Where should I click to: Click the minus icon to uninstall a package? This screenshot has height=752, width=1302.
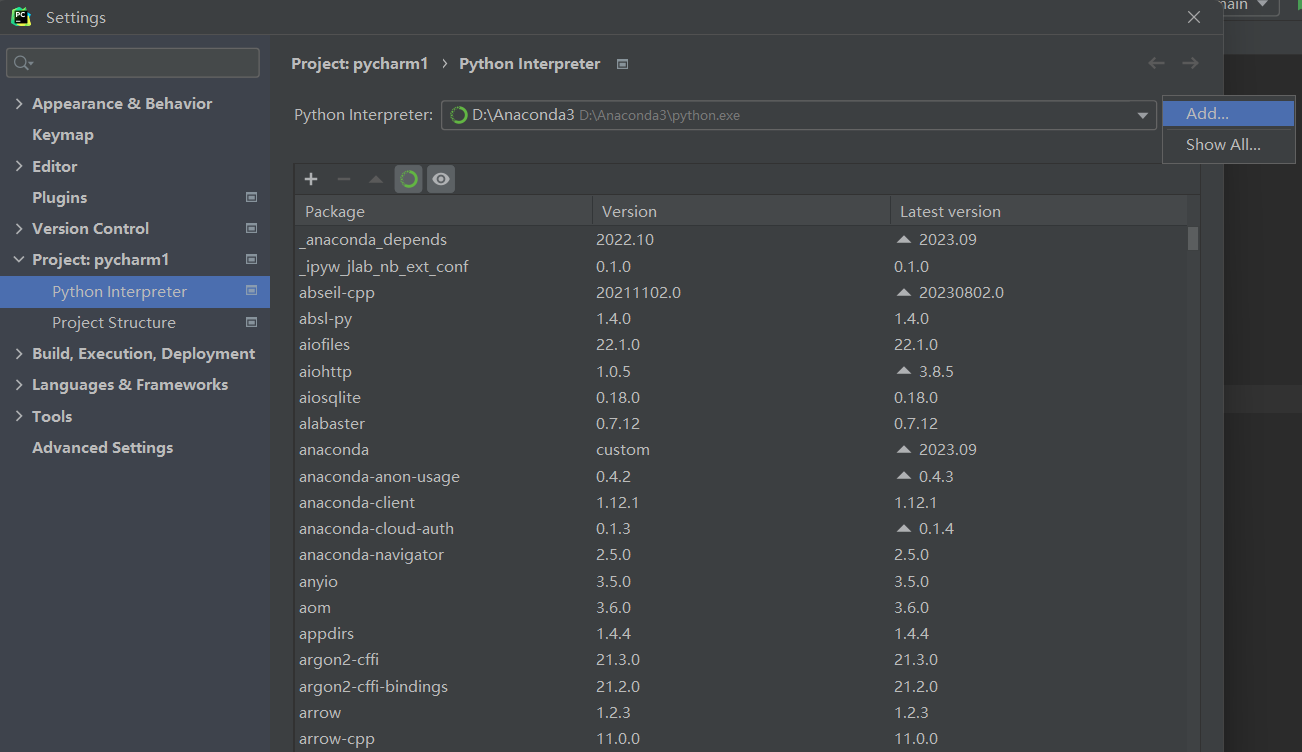coord(344,179)
